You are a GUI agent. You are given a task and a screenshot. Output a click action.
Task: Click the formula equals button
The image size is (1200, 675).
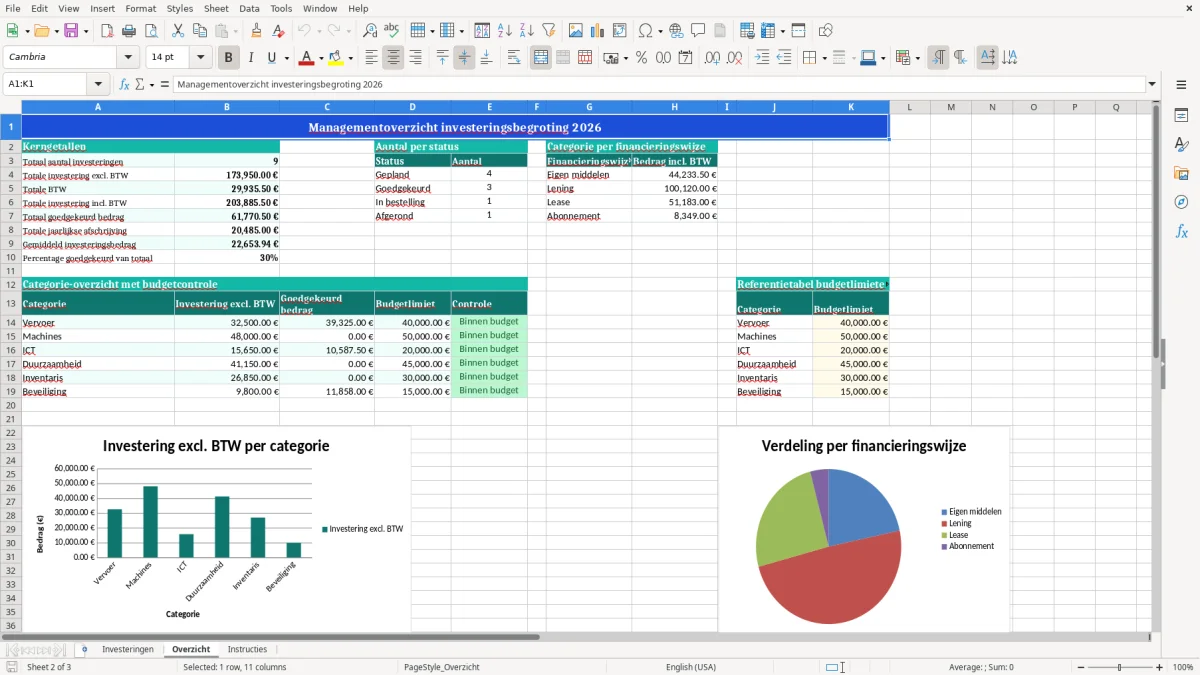[x=165, y=84]
